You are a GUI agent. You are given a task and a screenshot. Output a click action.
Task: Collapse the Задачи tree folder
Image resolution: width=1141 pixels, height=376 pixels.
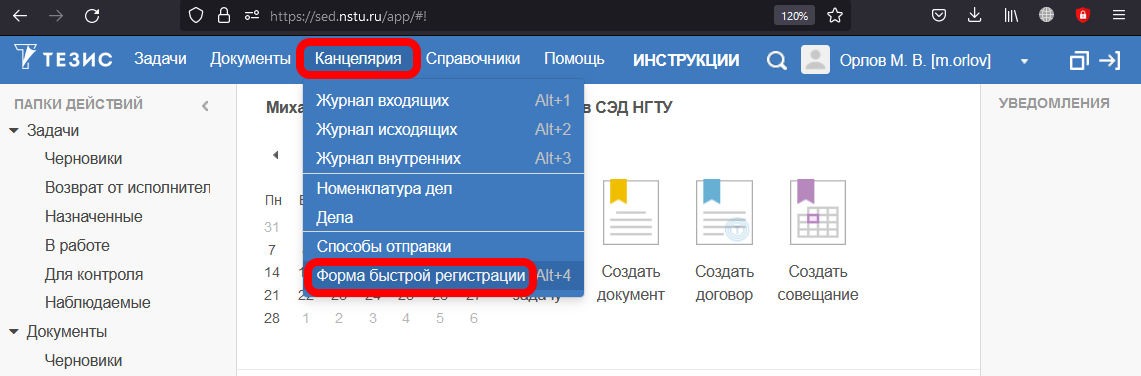[x=14, y=131]
